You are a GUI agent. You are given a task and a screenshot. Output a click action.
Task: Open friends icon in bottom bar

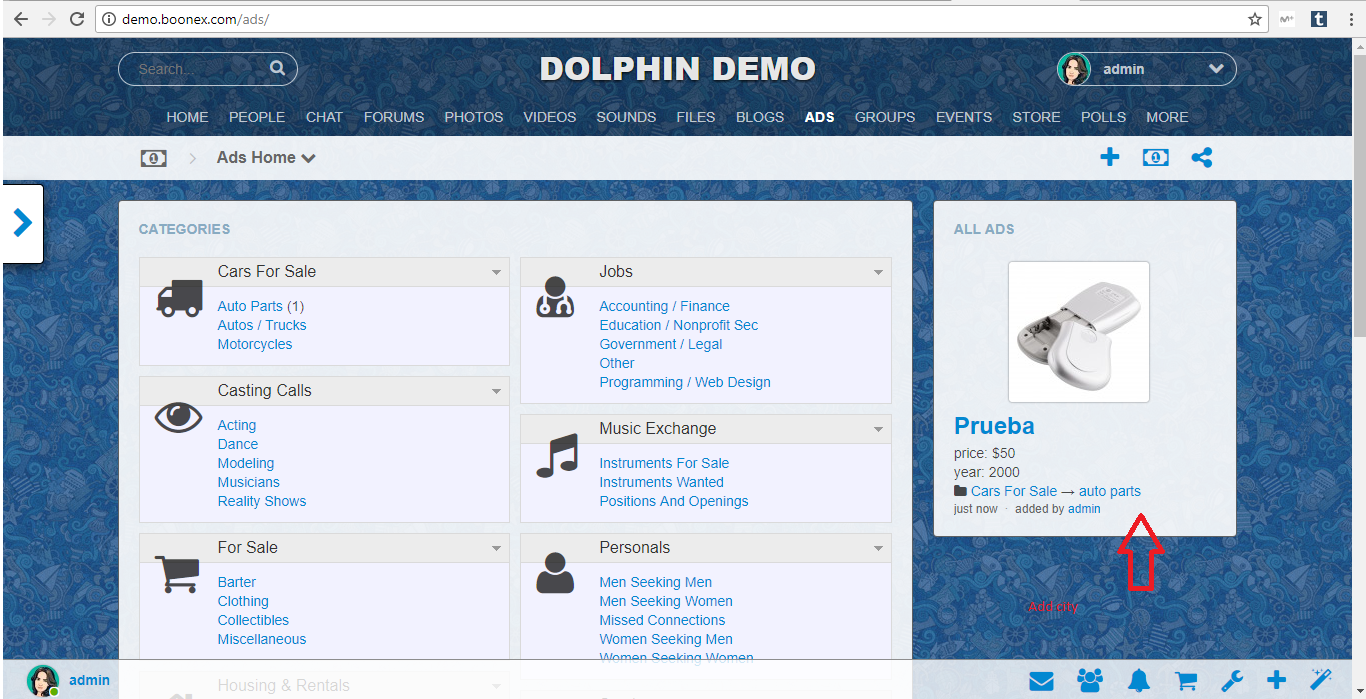[1090, 681]
